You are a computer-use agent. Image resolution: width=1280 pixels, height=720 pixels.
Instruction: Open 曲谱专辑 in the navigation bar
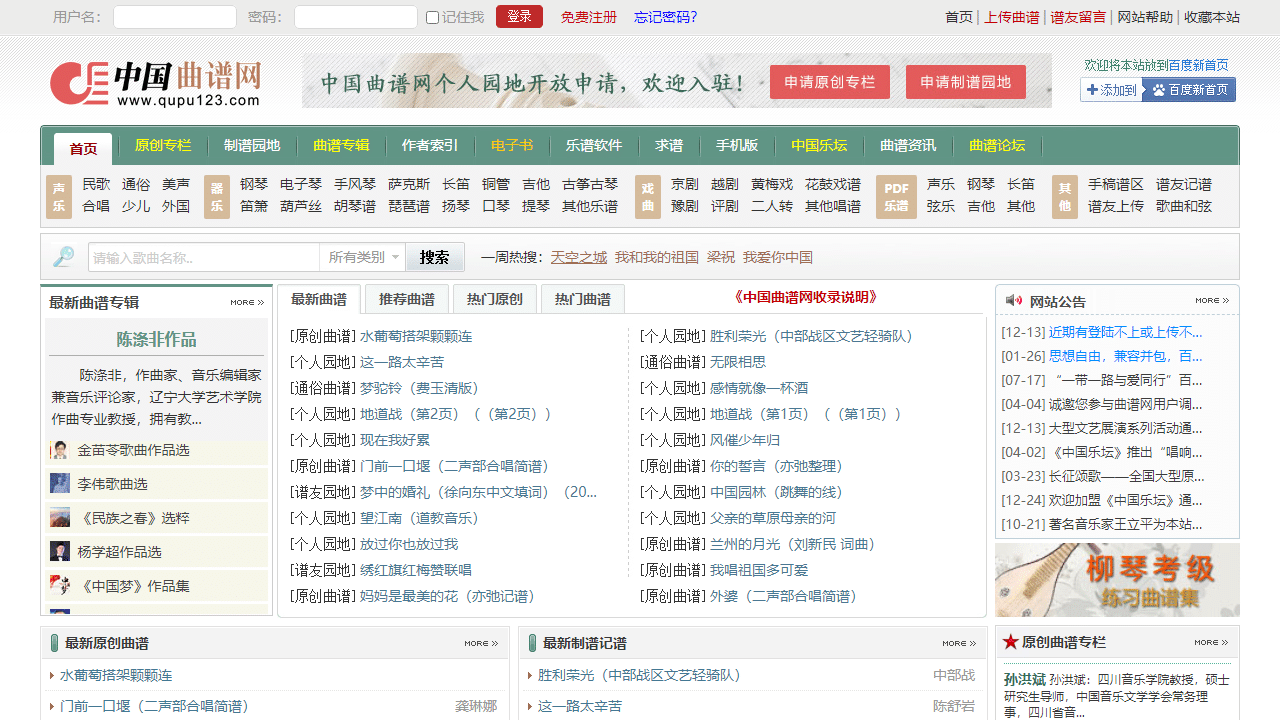pyautogui.click(x=341, y=146)
